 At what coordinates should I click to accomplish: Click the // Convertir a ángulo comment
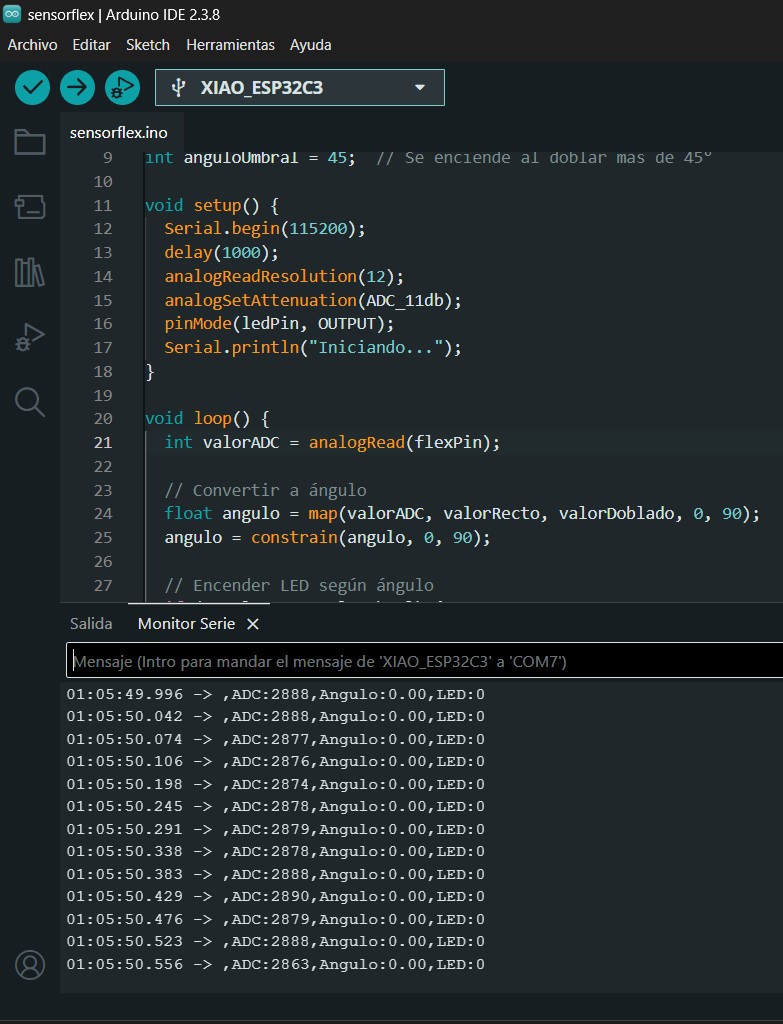point(265,490)
